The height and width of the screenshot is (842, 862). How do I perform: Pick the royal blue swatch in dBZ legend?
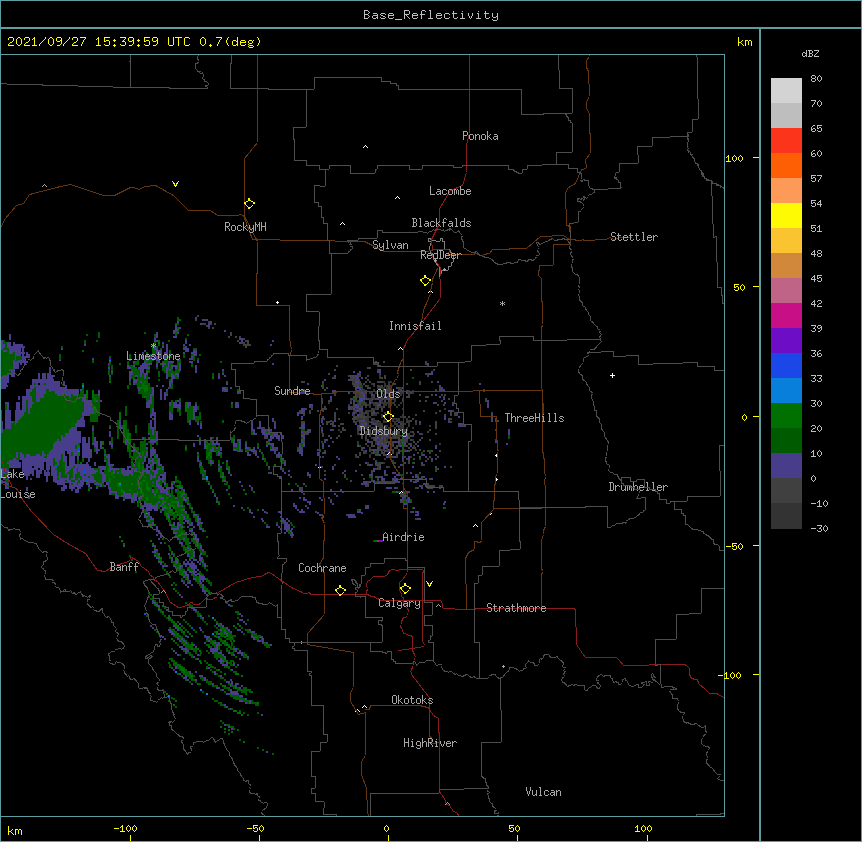[x=786, y=365]
